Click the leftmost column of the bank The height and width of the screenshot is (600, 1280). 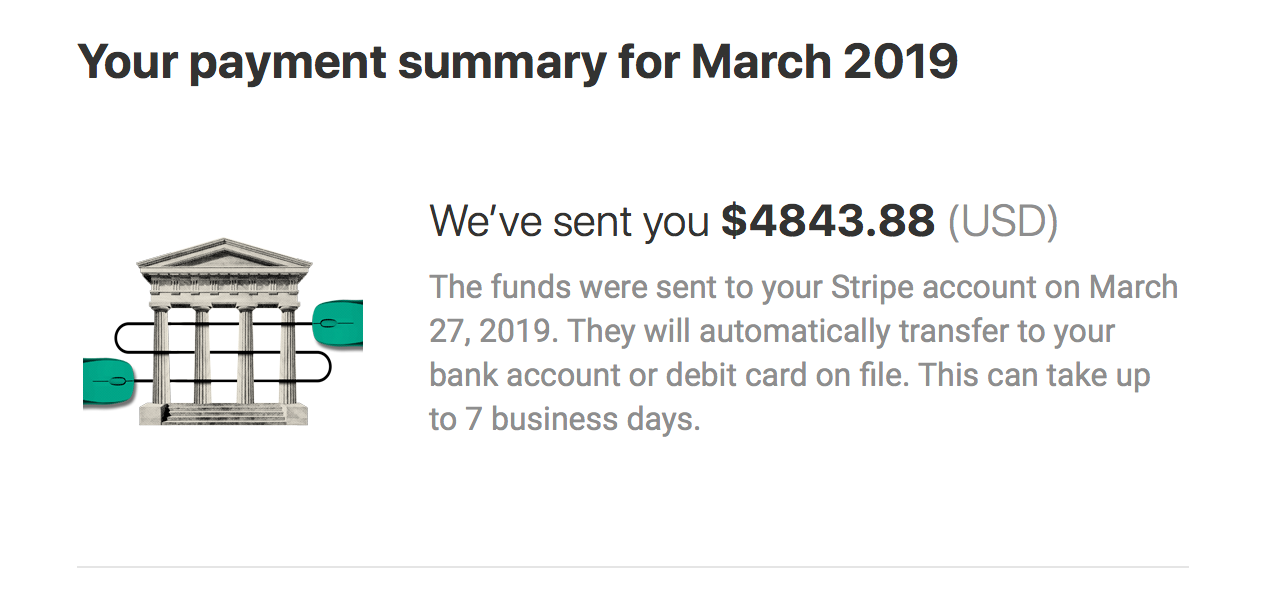pos(159,355)
